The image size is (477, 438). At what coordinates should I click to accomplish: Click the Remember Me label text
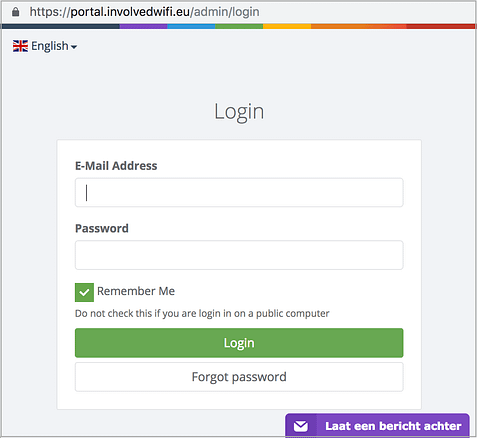136,291
